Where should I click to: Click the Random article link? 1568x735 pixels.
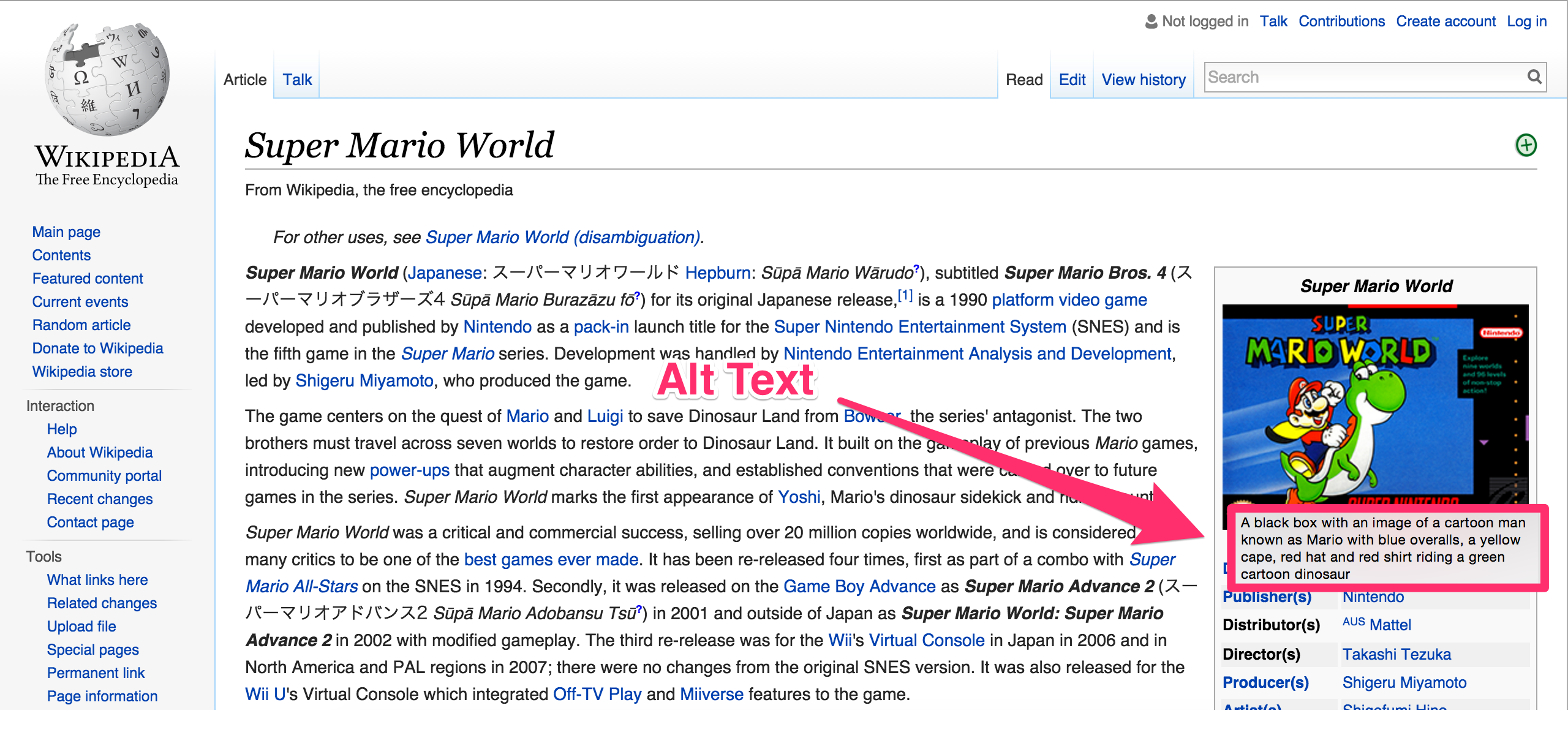tap(81, 325)
